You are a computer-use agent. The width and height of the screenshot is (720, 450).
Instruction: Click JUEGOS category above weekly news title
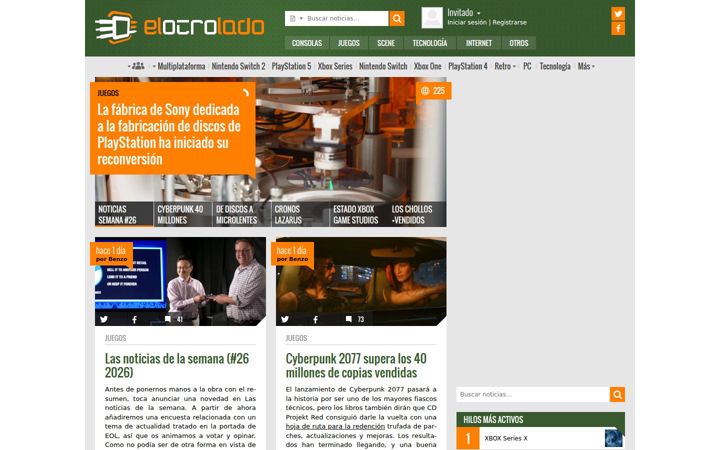115,338
